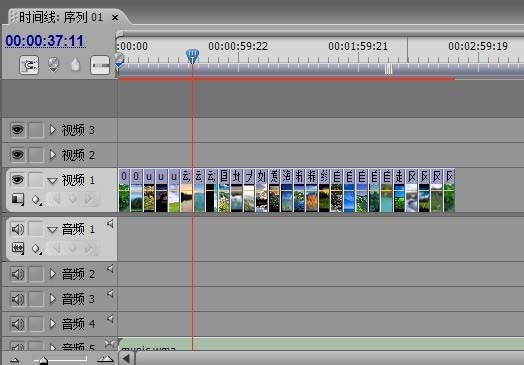Close the 序列 01 timeline tab

click(x=115, y=17)
